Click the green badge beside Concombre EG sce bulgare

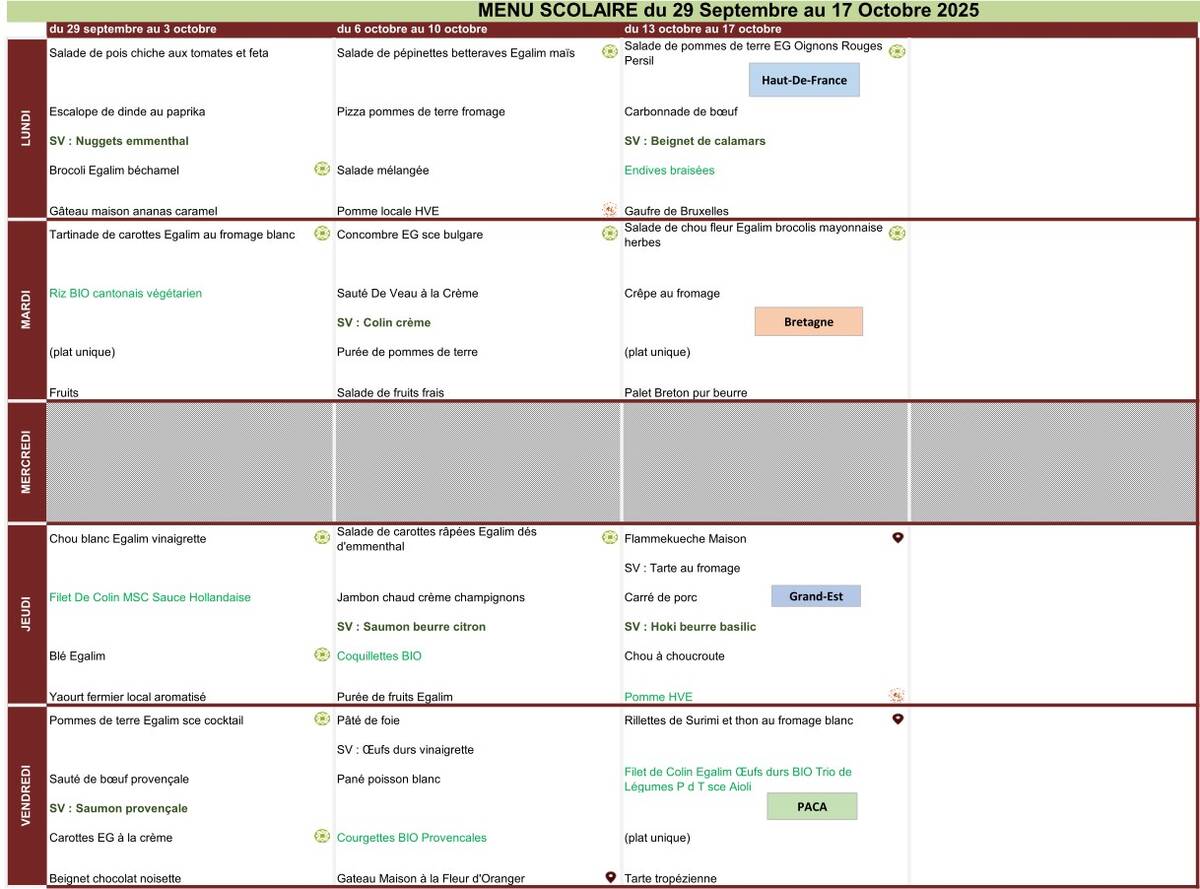pos(609,234)
